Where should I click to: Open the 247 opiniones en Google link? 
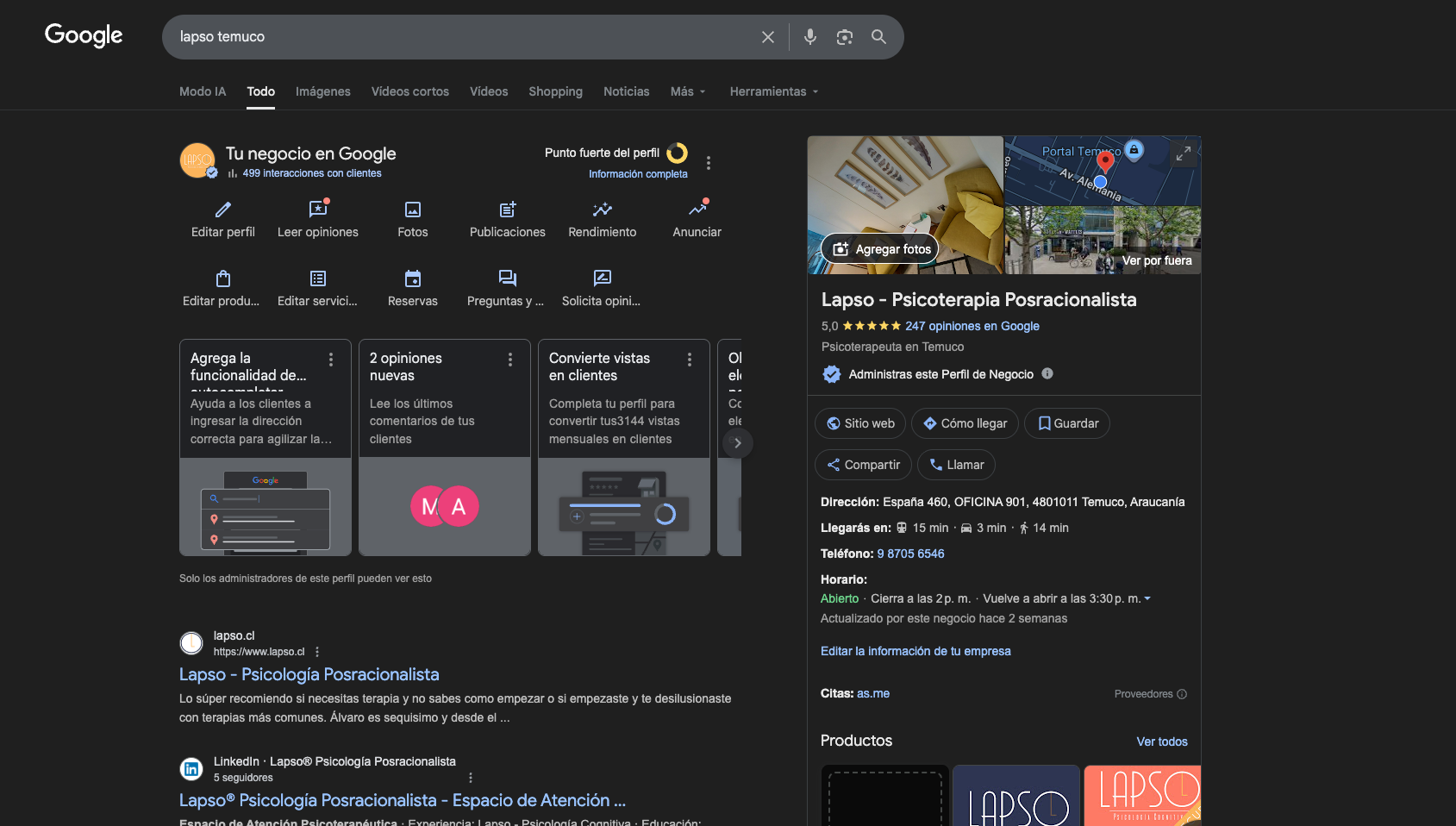[x=972, y=326]
